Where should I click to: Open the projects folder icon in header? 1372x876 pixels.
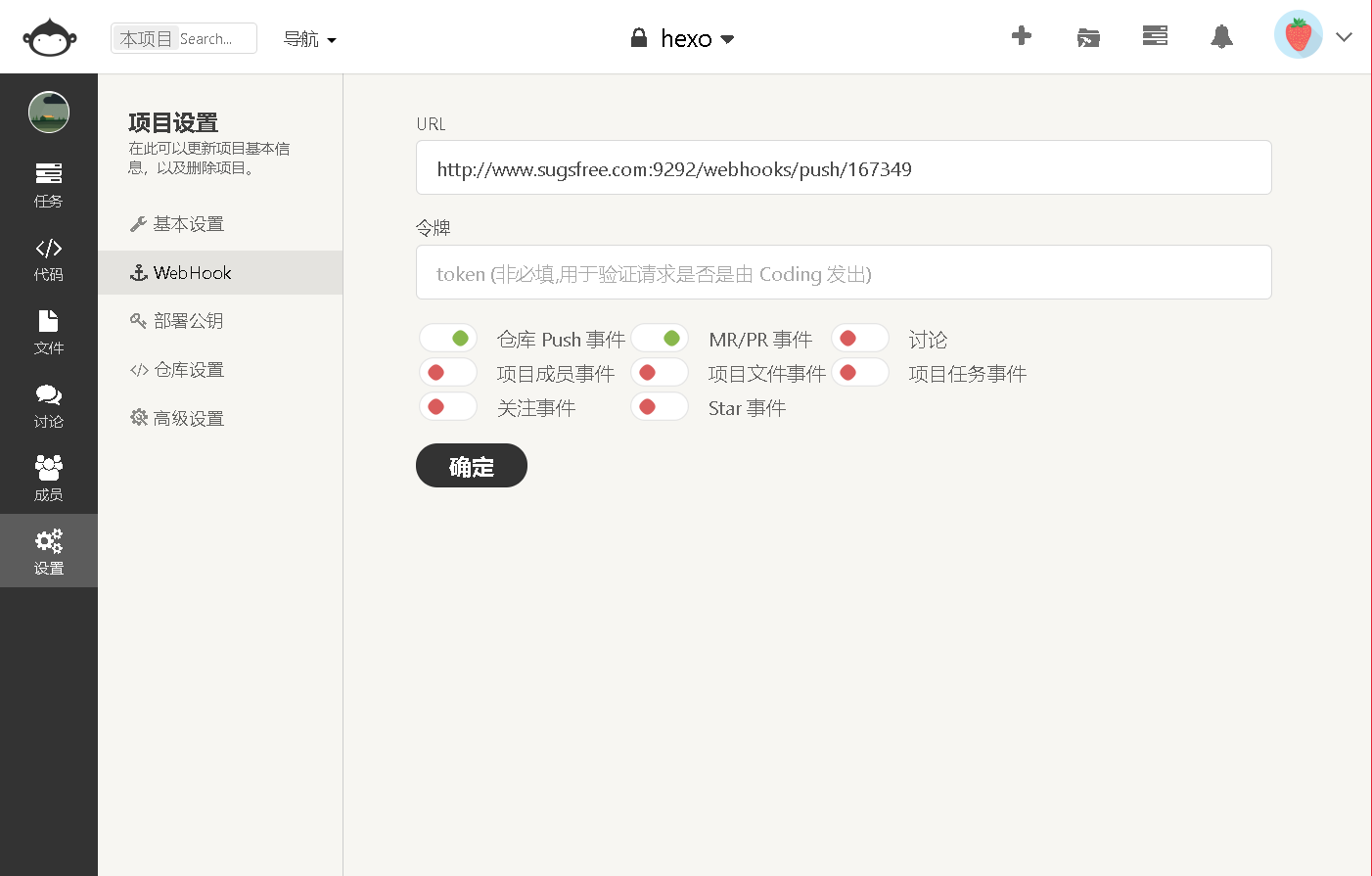1088,37
